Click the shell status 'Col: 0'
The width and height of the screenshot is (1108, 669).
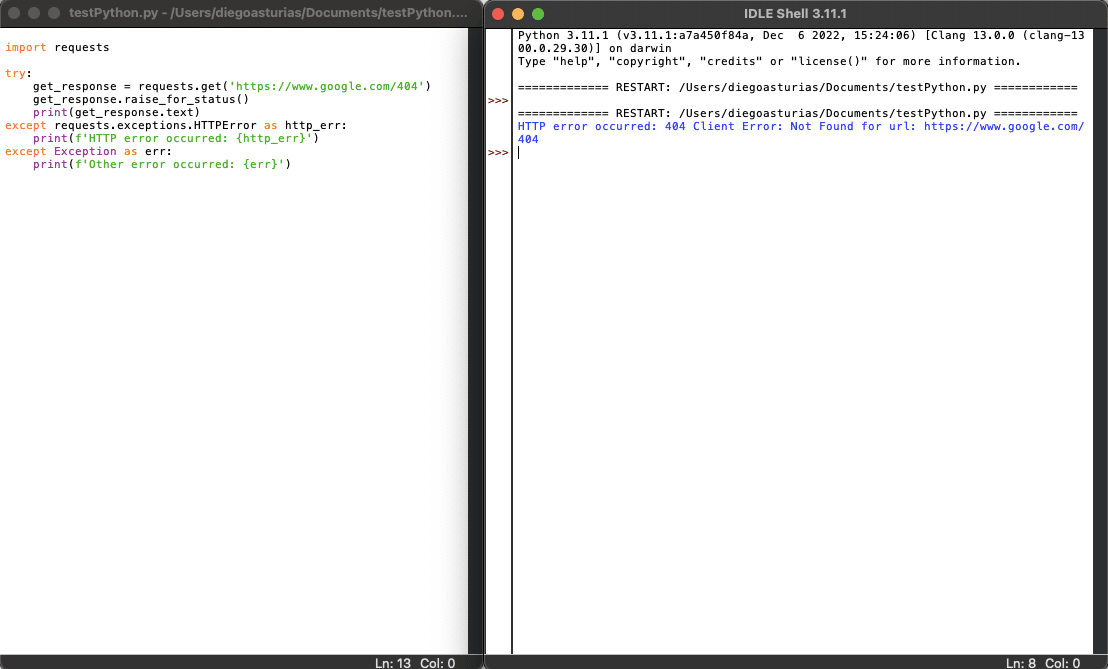point(1062,663)
